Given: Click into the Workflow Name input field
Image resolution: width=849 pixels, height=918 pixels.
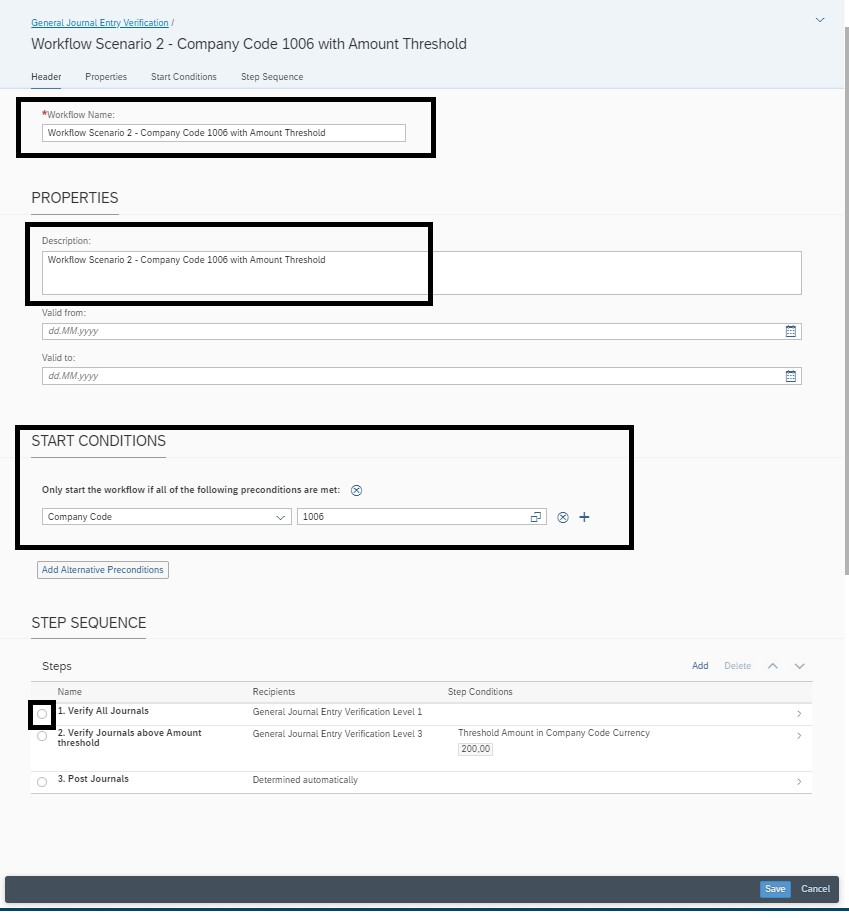Looking at the screenshot, I should tap(224, 133).
